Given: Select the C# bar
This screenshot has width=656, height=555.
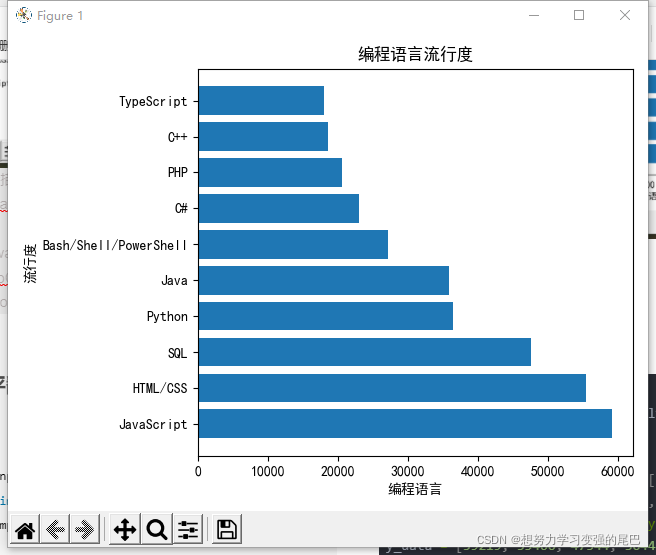Looking at the screenshot, I should tap(279, 208).
